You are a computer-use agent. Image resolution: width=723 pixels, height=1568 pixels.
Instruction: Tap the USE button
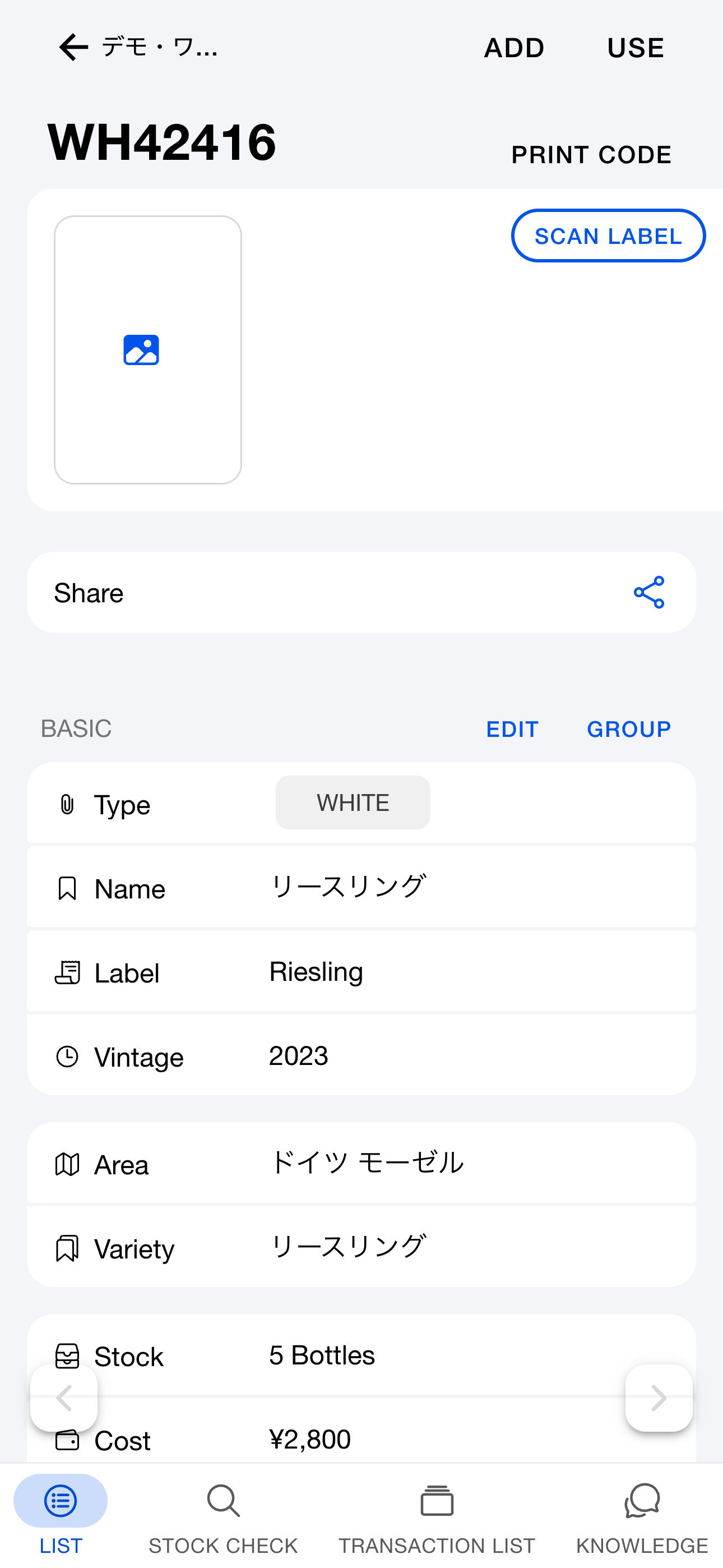(636, 48)
